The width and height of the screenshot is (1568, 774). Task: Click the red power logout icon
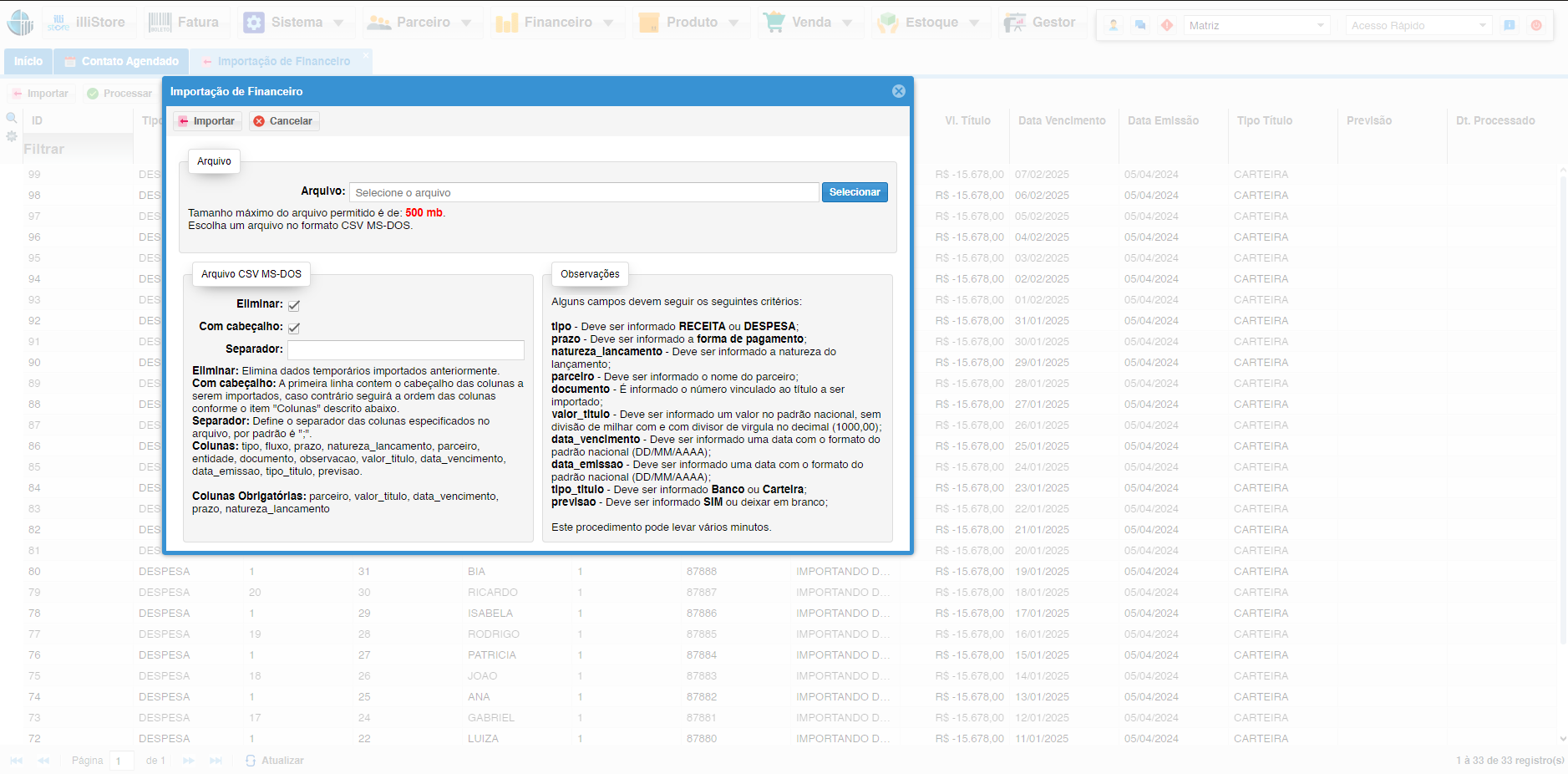click(1536, 26)
